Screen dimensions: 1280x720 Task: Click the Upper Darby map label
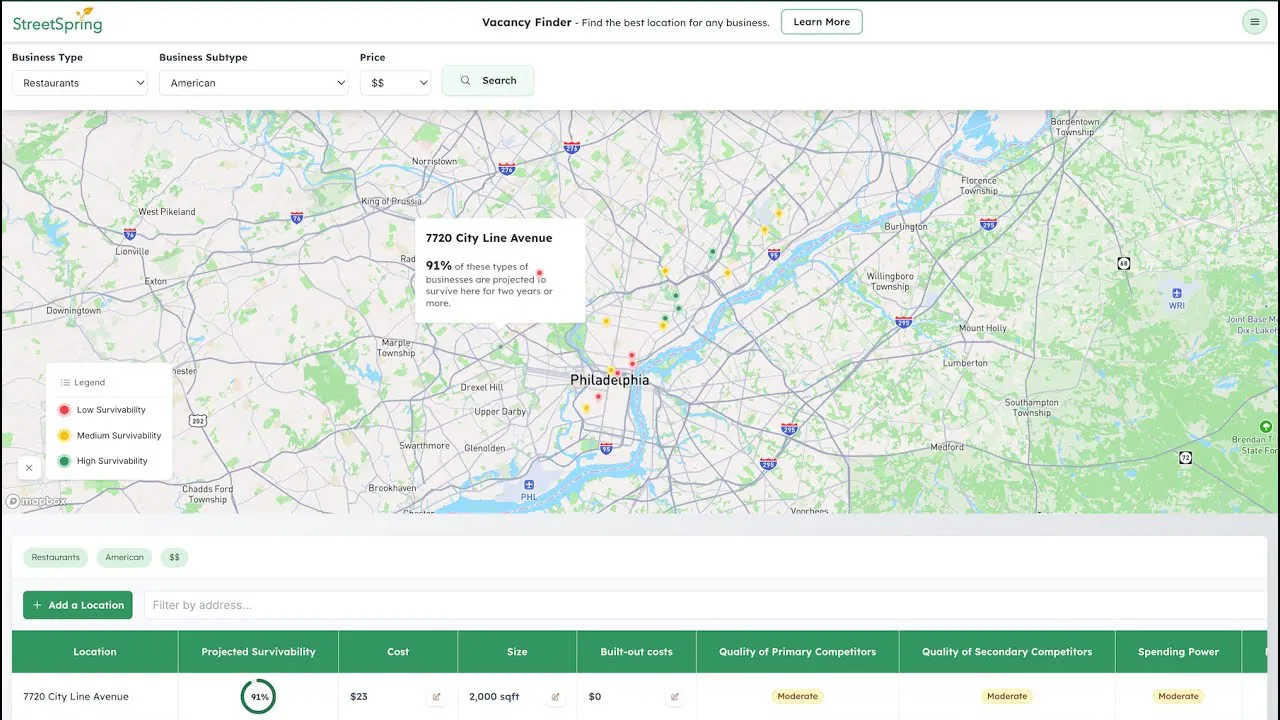pos(500,412)
